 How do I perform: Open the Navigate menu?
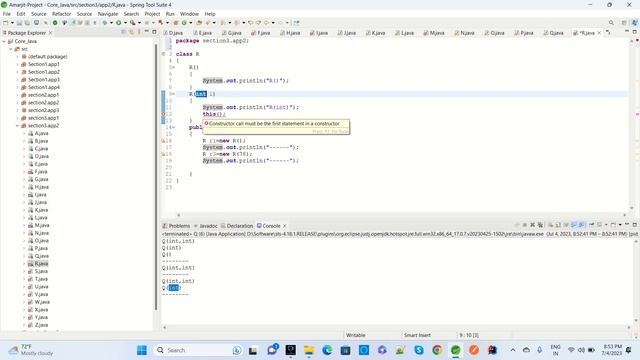[108, 14]
